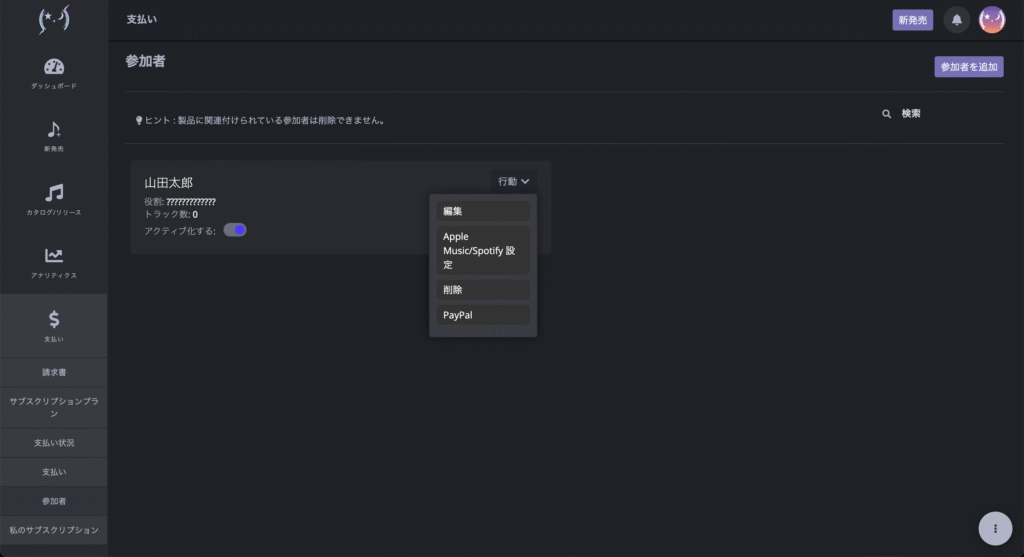Click the search magnifier icon
Screen dimensions: 1024x557
point(886,114)
